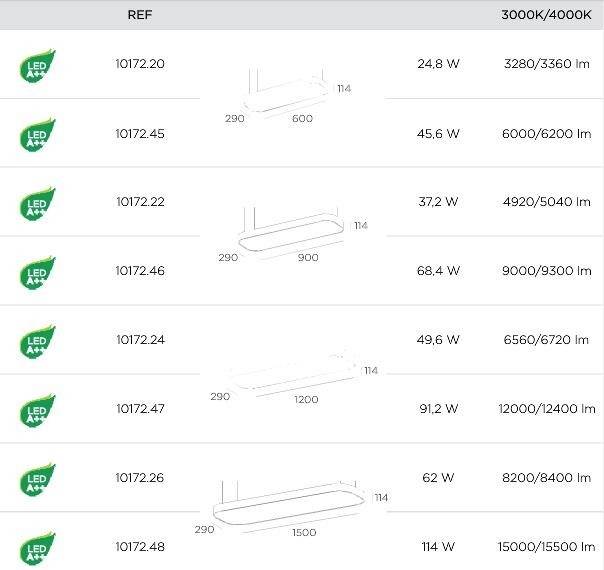
Task: Click the LED A++ leaf beside 10172.47
Action: 37,411
